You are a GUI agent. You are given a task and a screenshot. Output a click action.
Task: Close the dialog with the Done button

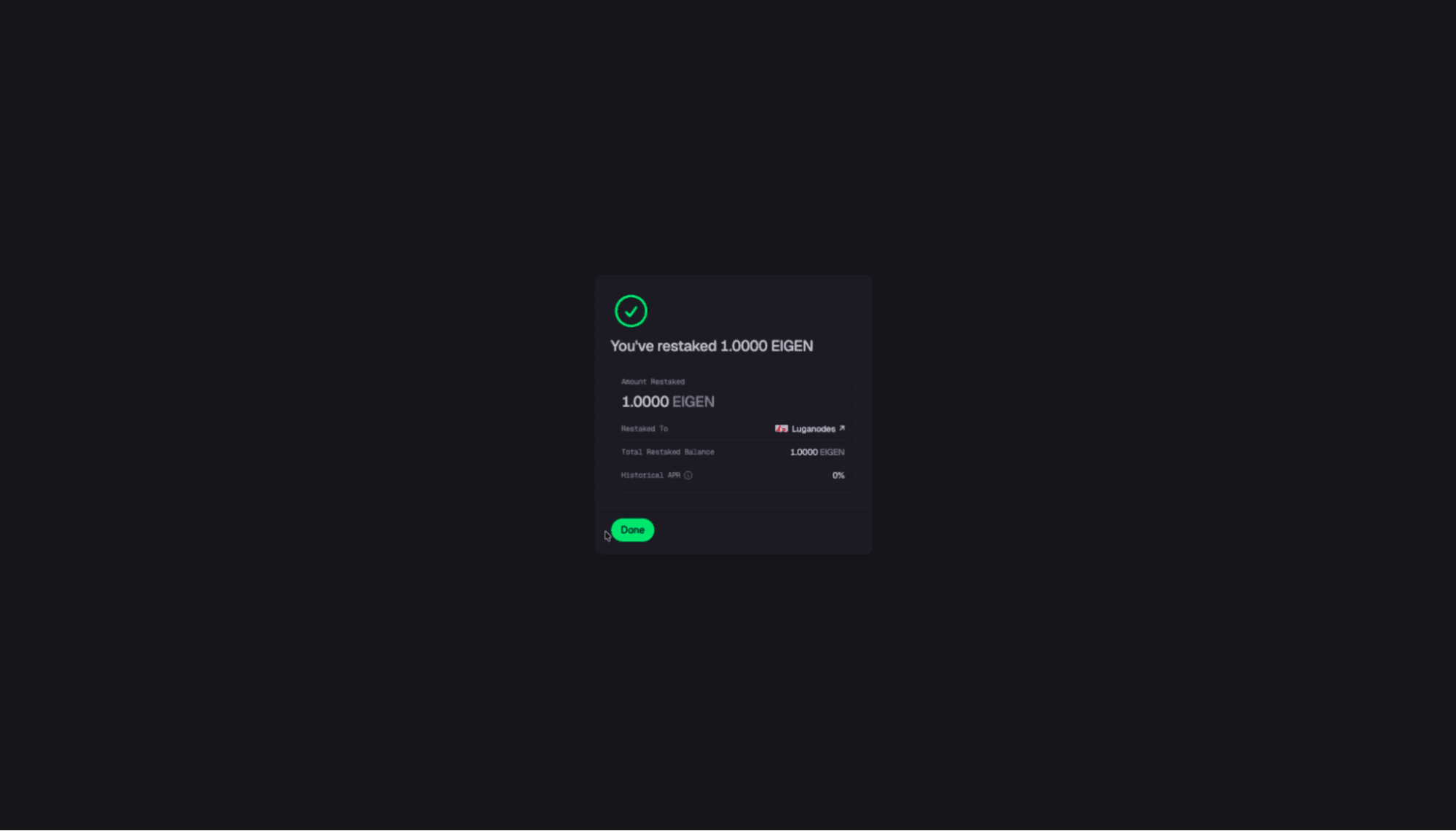[x=632, y=530]
